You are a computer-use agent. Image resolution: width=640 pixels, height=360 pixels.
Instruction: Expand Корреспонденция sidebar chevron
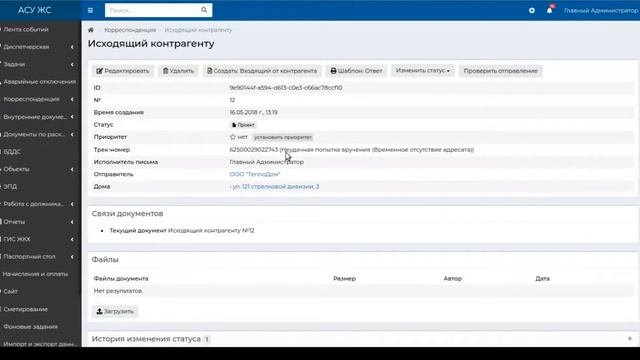pyautogui.click(x=72, y=99)
